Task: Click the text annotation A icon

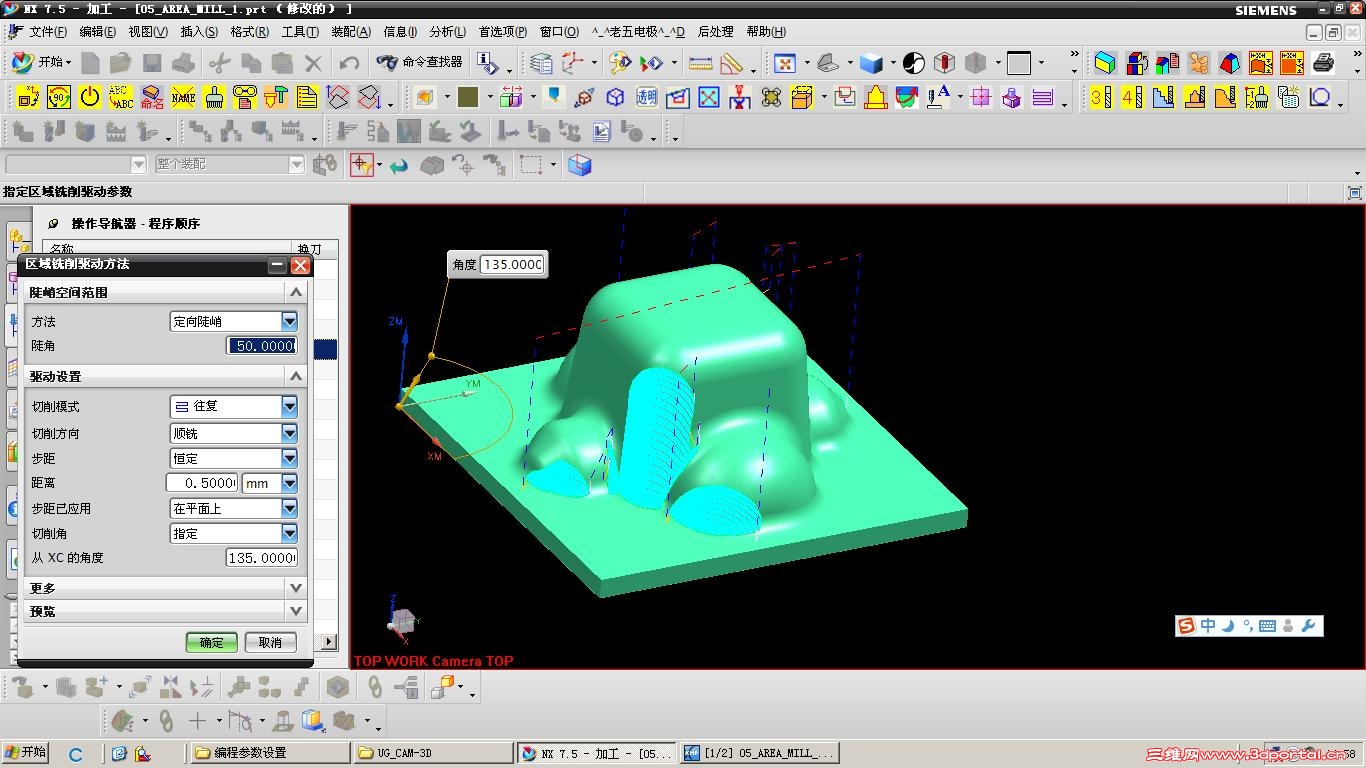Action: pos(938,97)
